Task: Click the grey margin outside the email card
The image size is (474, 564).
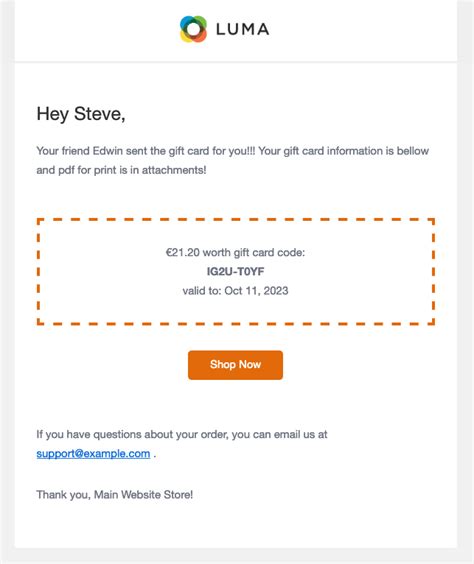Action: pos(465,281)
